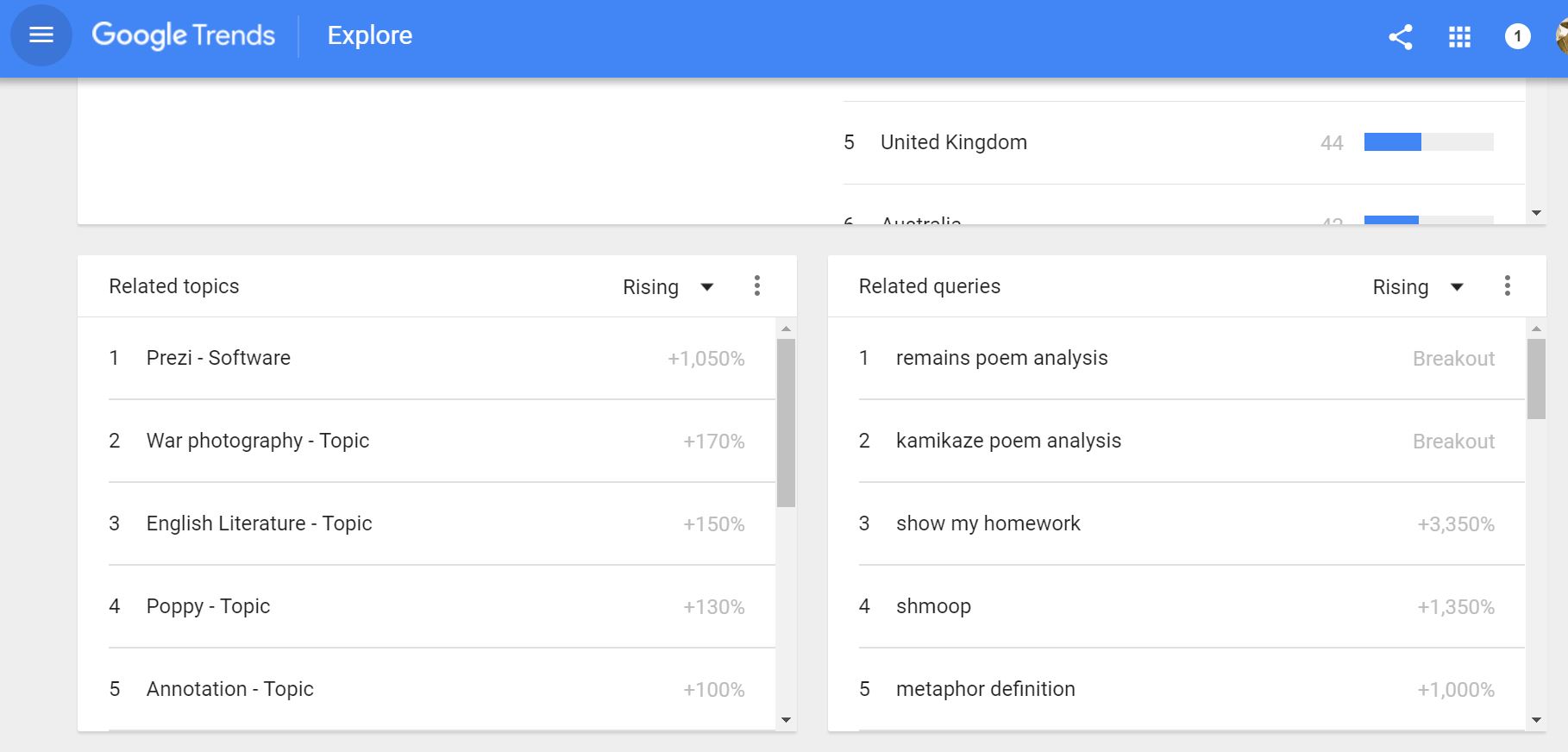
Task: Click the region list scroll down arrow
Action: (x=1536, y=213)
